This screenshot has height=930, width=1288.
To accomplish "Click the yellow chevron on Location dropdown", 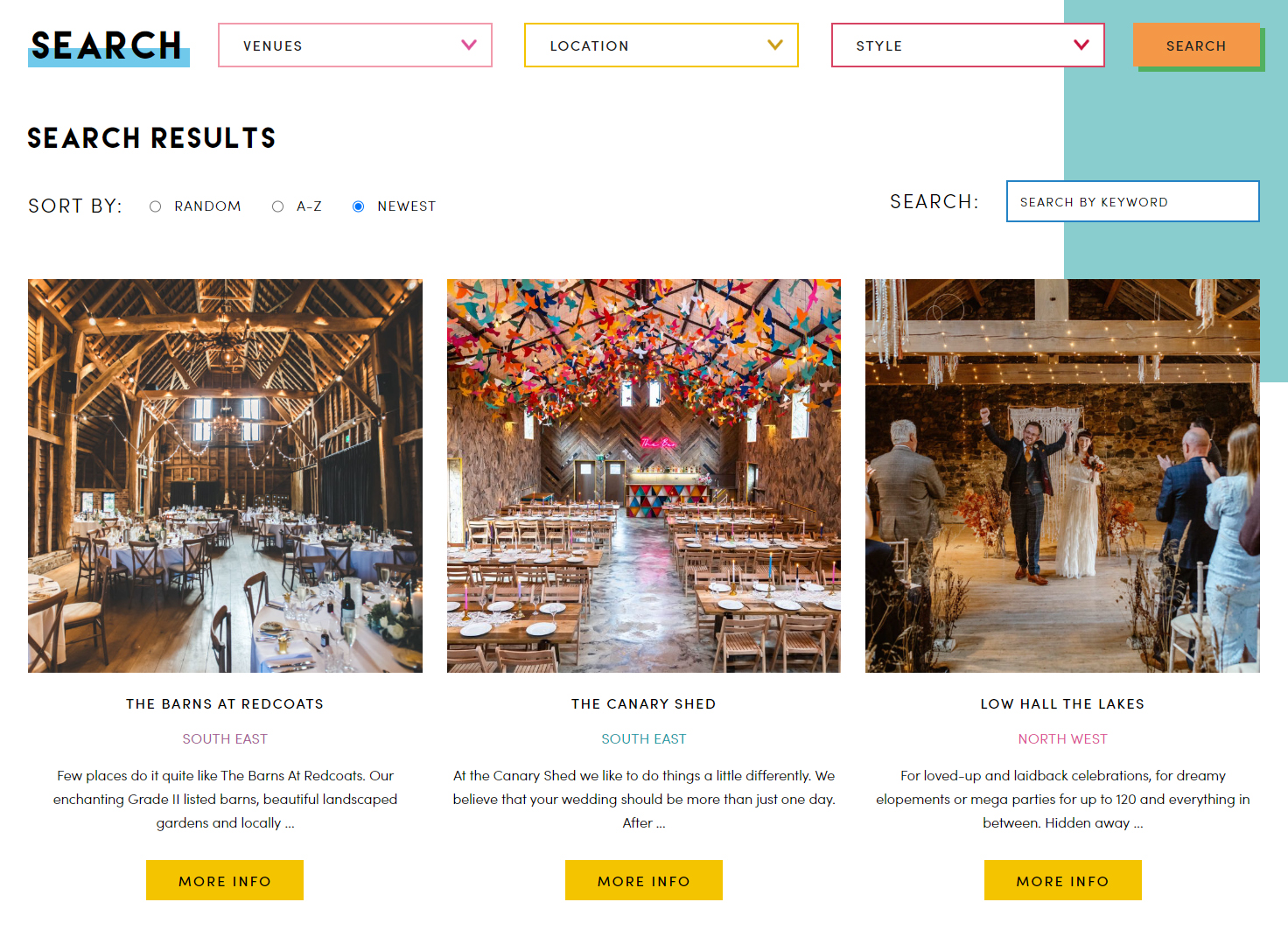I will click(774, 45).
